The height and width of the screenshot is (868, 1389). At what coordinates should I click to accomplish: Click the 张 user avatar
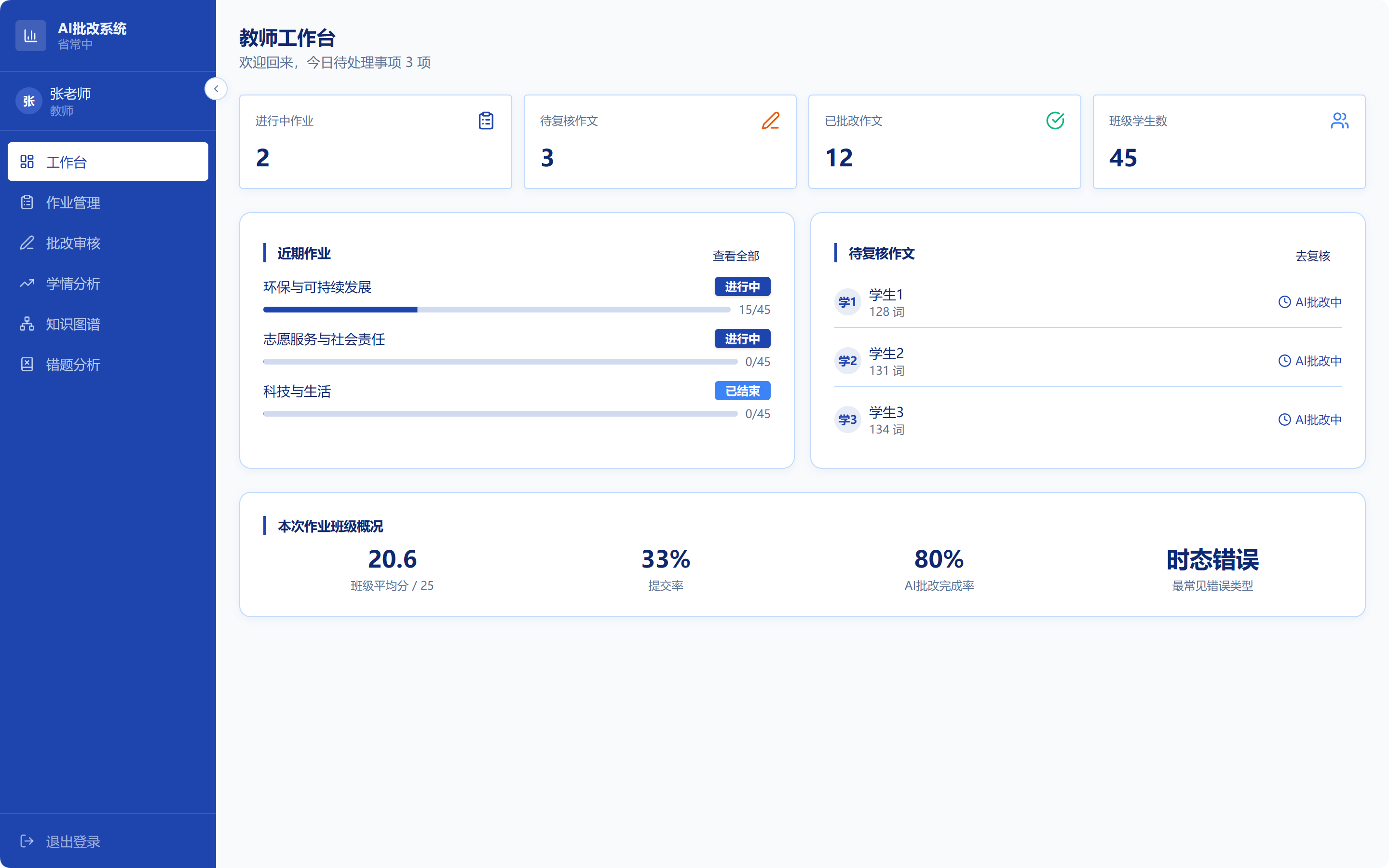click(29, 101)
